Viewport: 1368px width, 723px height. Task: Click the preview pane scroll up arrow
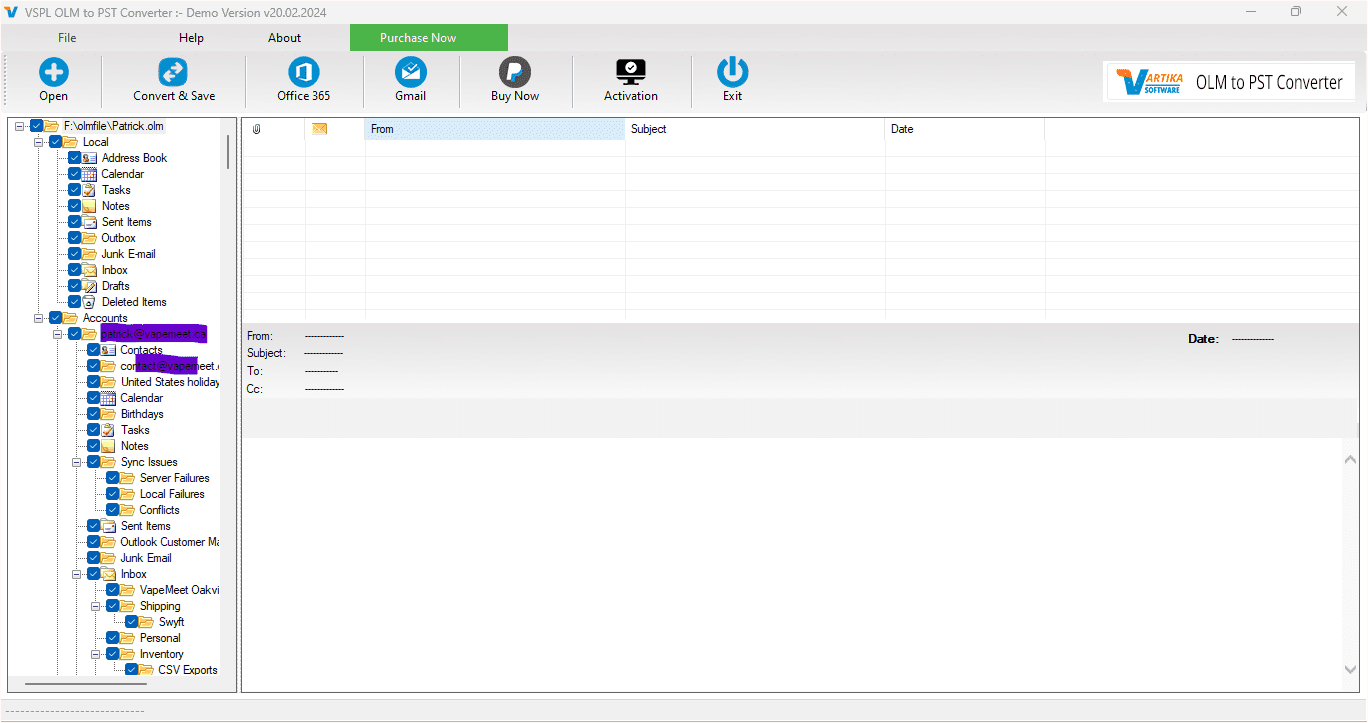tap(1351, 458)
